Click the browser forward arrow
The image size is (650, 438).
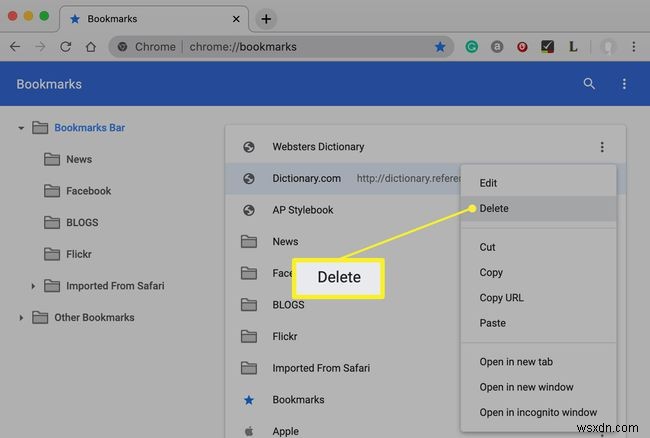pos(40,46)
